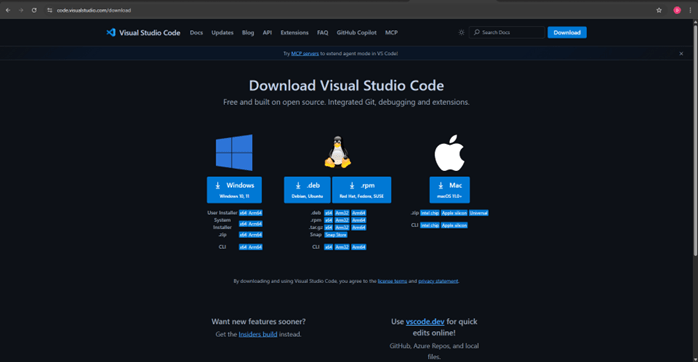Click Universal for Mac .zip

[479, 213]
